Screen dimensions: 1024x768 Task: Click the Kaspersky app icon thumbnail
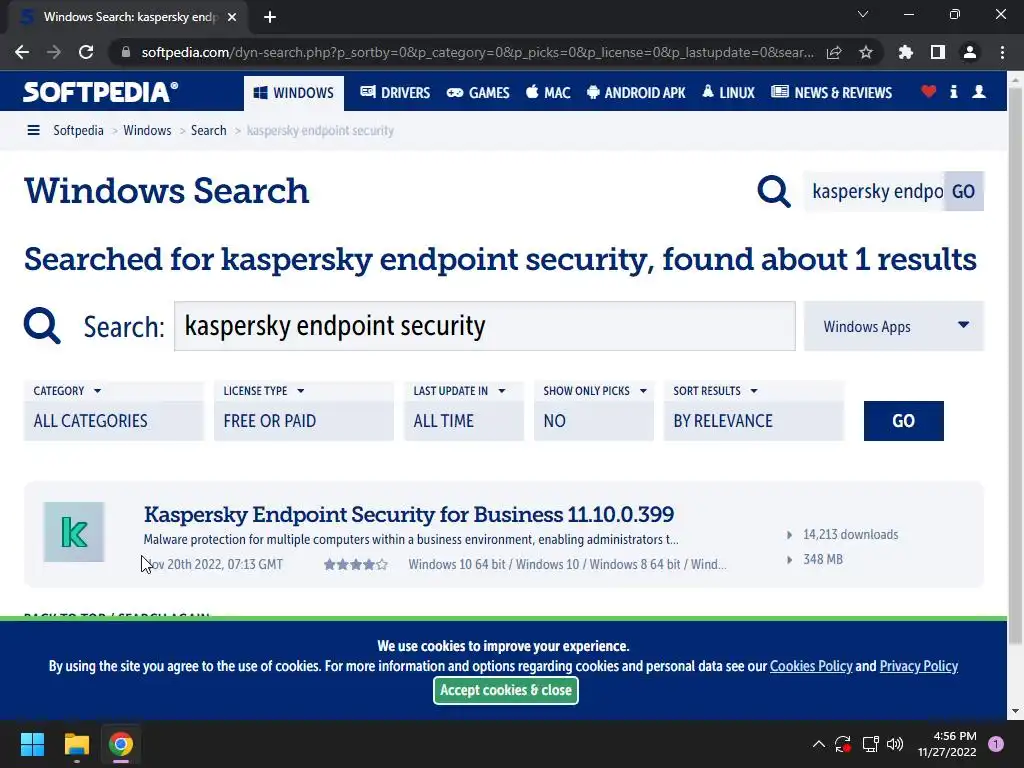(x=74, y=532)
